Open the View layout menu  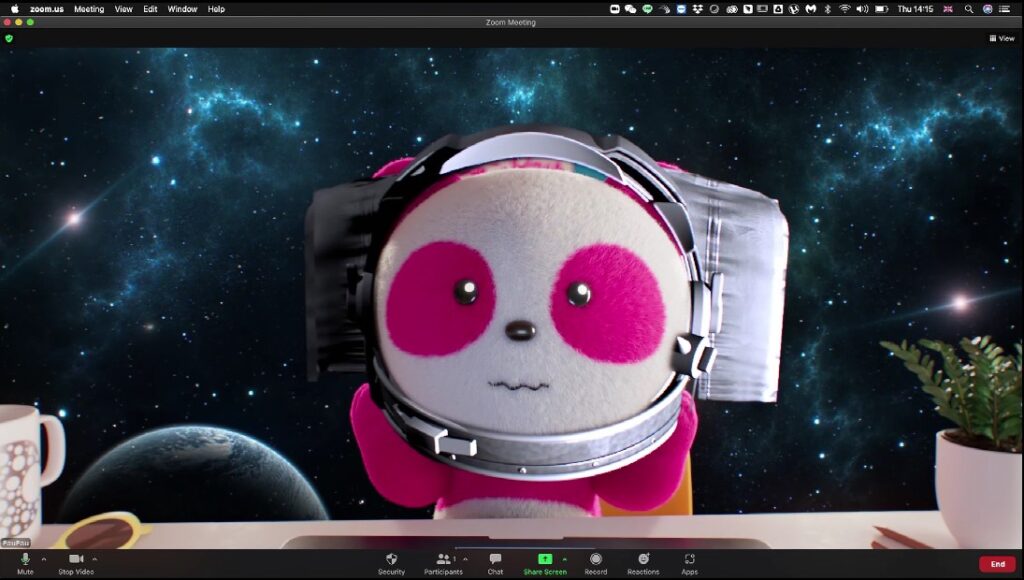point(1002,39)
